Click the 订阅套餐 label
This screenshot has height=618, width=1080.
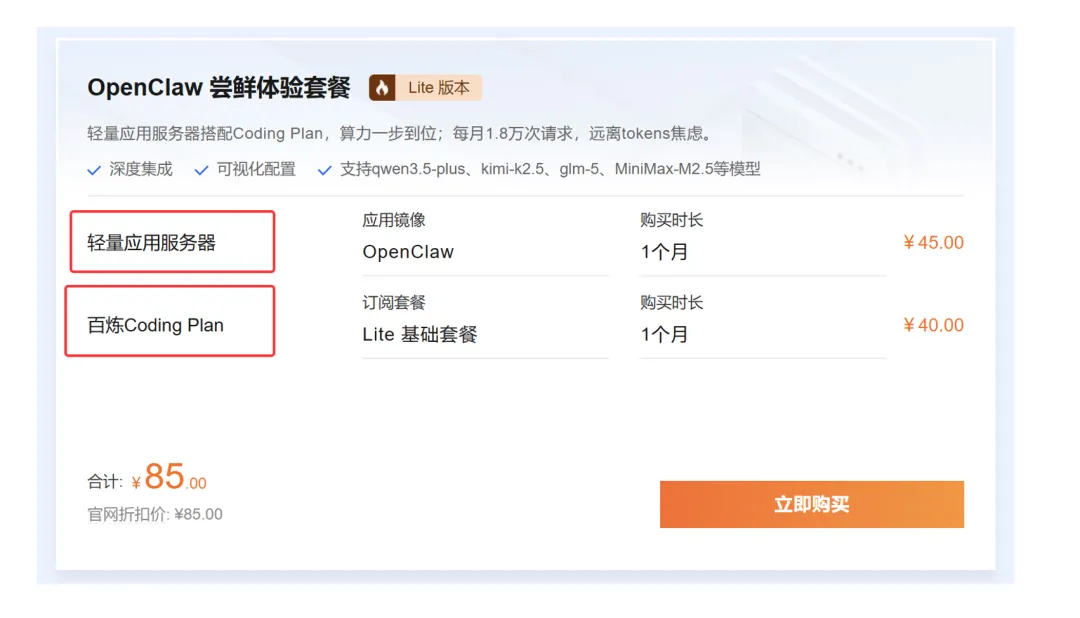(394, 302)
